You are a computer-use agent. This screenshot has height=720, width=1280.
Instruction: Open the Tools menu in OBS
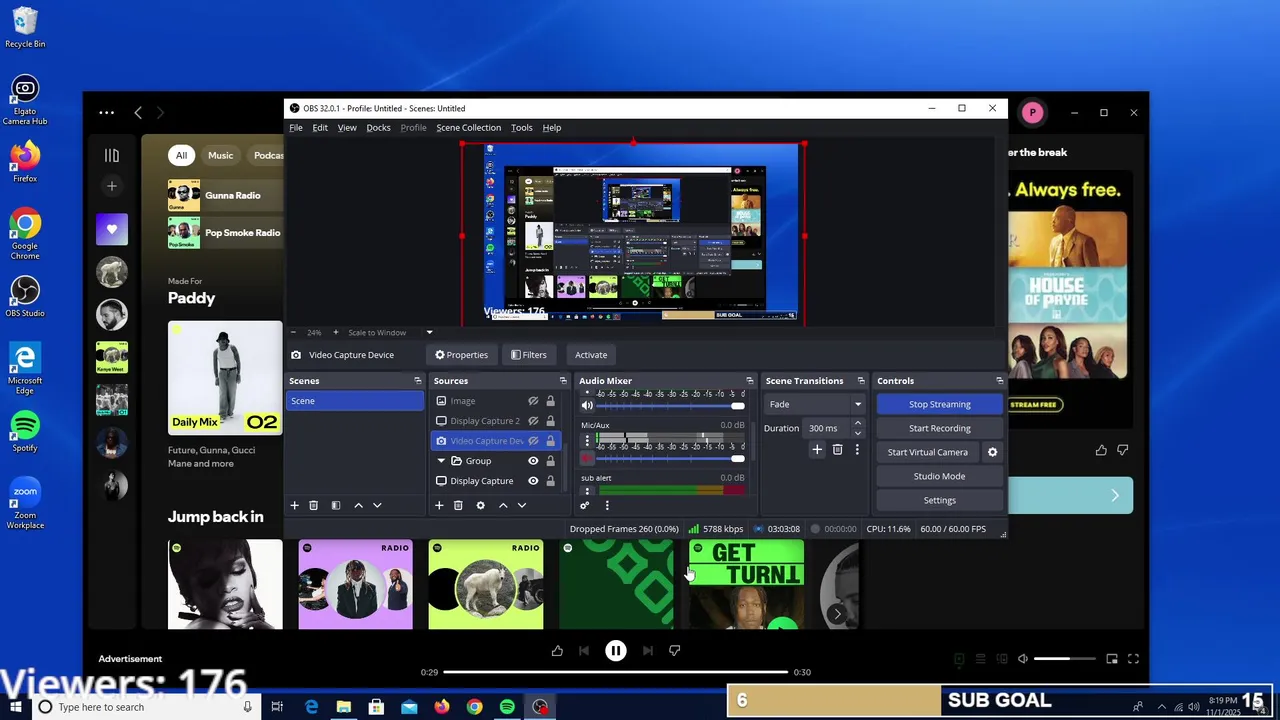tap(521, 128)
